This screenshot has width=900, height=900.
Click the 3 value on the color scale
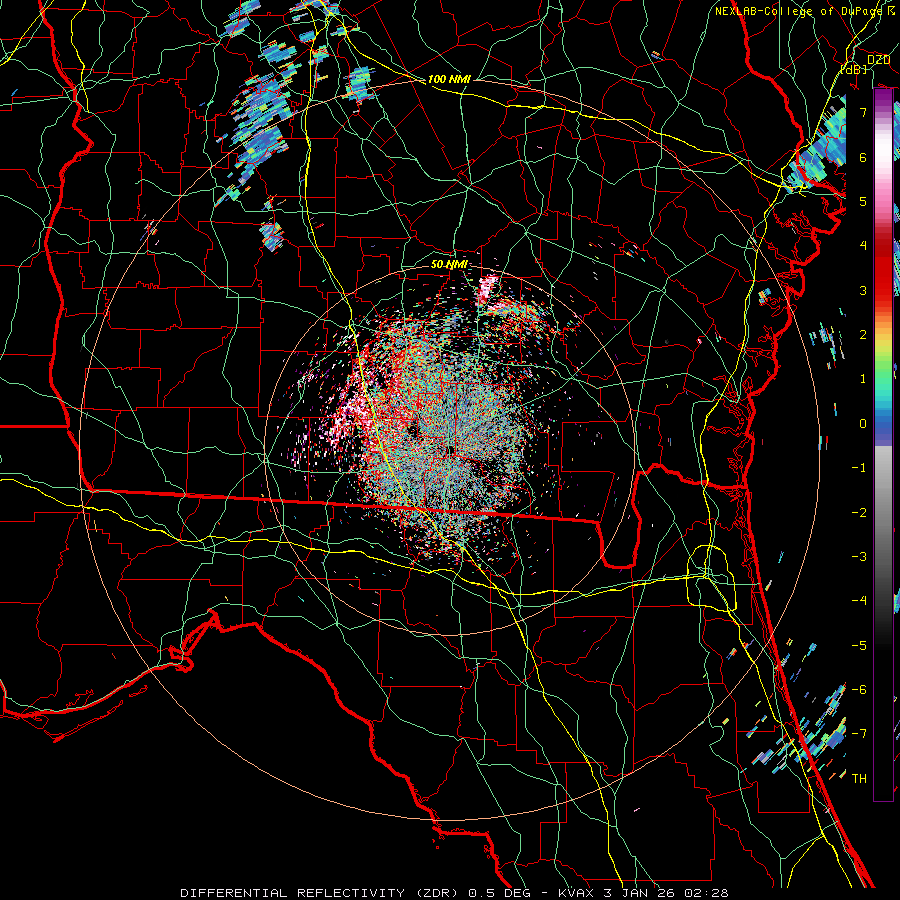pos(863,290)
